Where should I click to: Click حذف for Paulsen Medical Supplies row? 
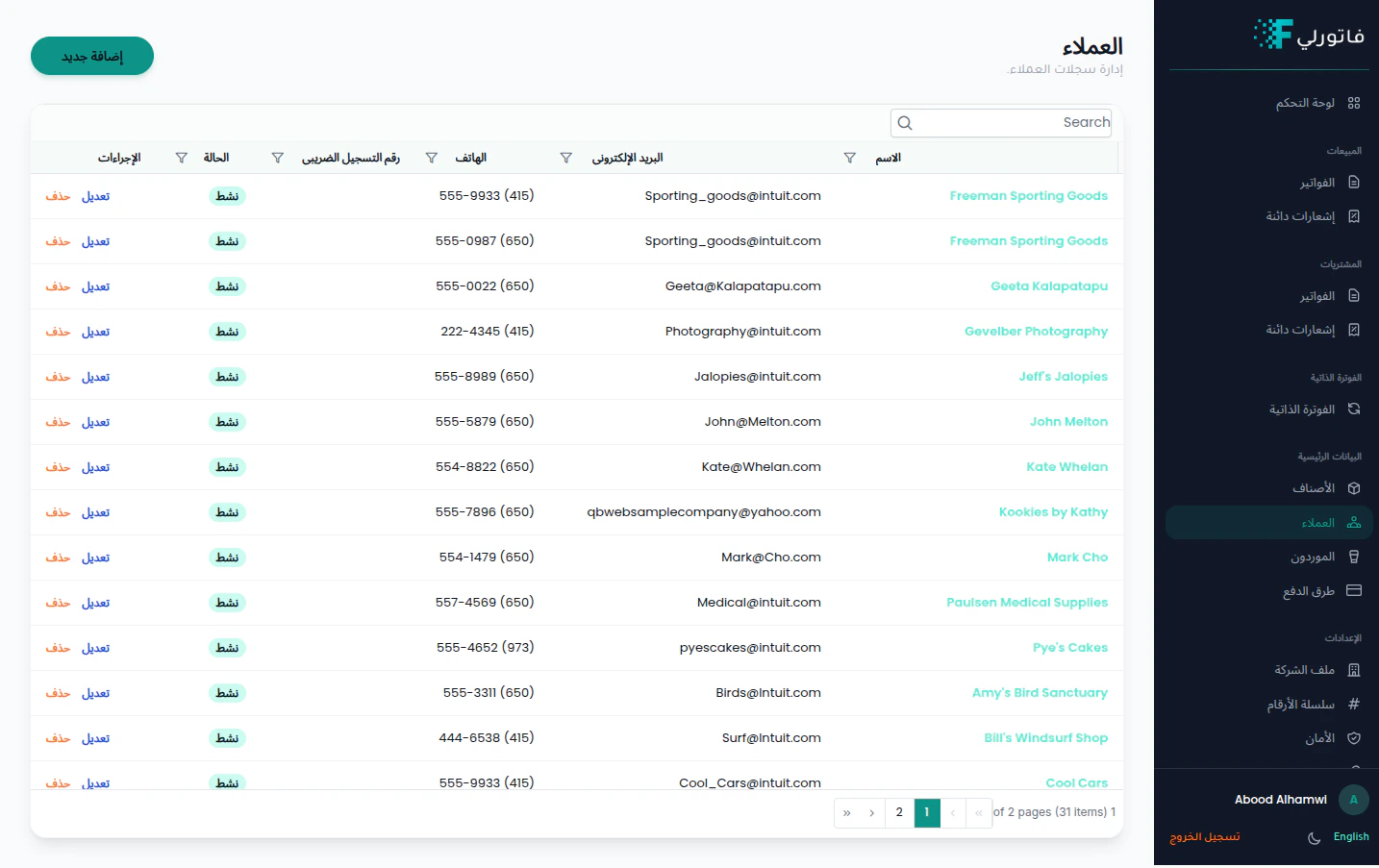pyautogui.click(x=58, y=603)
